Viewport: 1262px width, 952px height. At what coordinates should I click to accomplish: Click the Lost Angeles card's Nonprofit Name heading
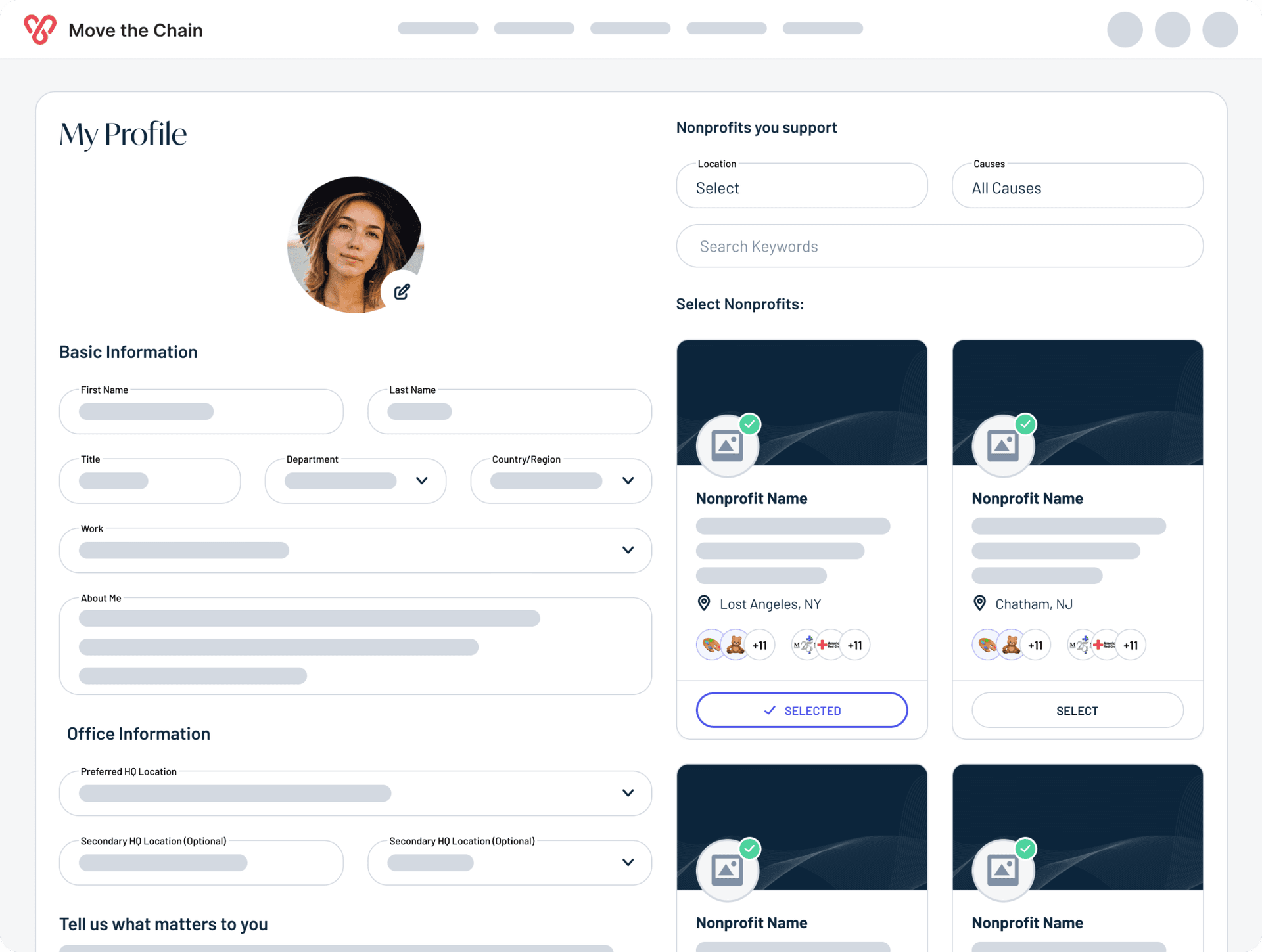[752, 499]
